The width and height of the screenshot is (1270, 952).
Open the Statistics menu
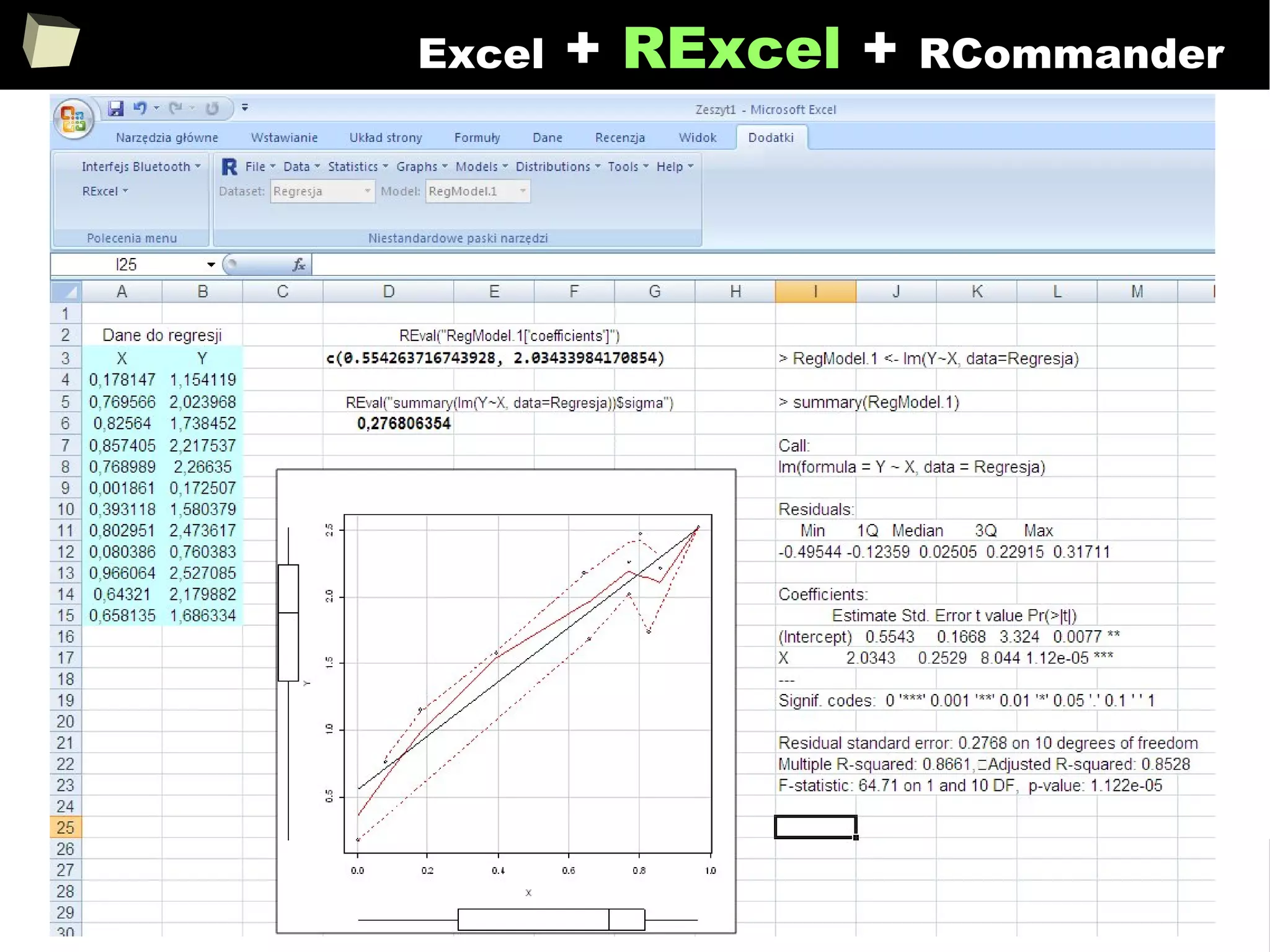tap(358, 167)
